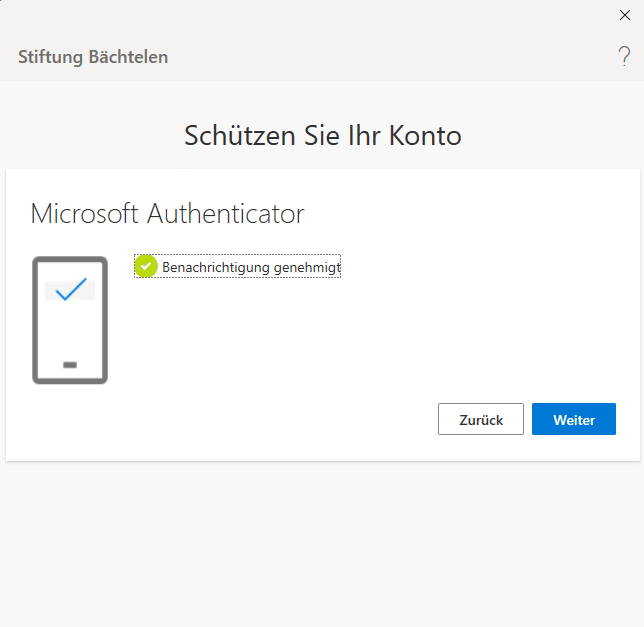This screenshot has height=627, width=644.
Task: Click the Microsoft Authenticator title
Action: [x=167, y=213]
